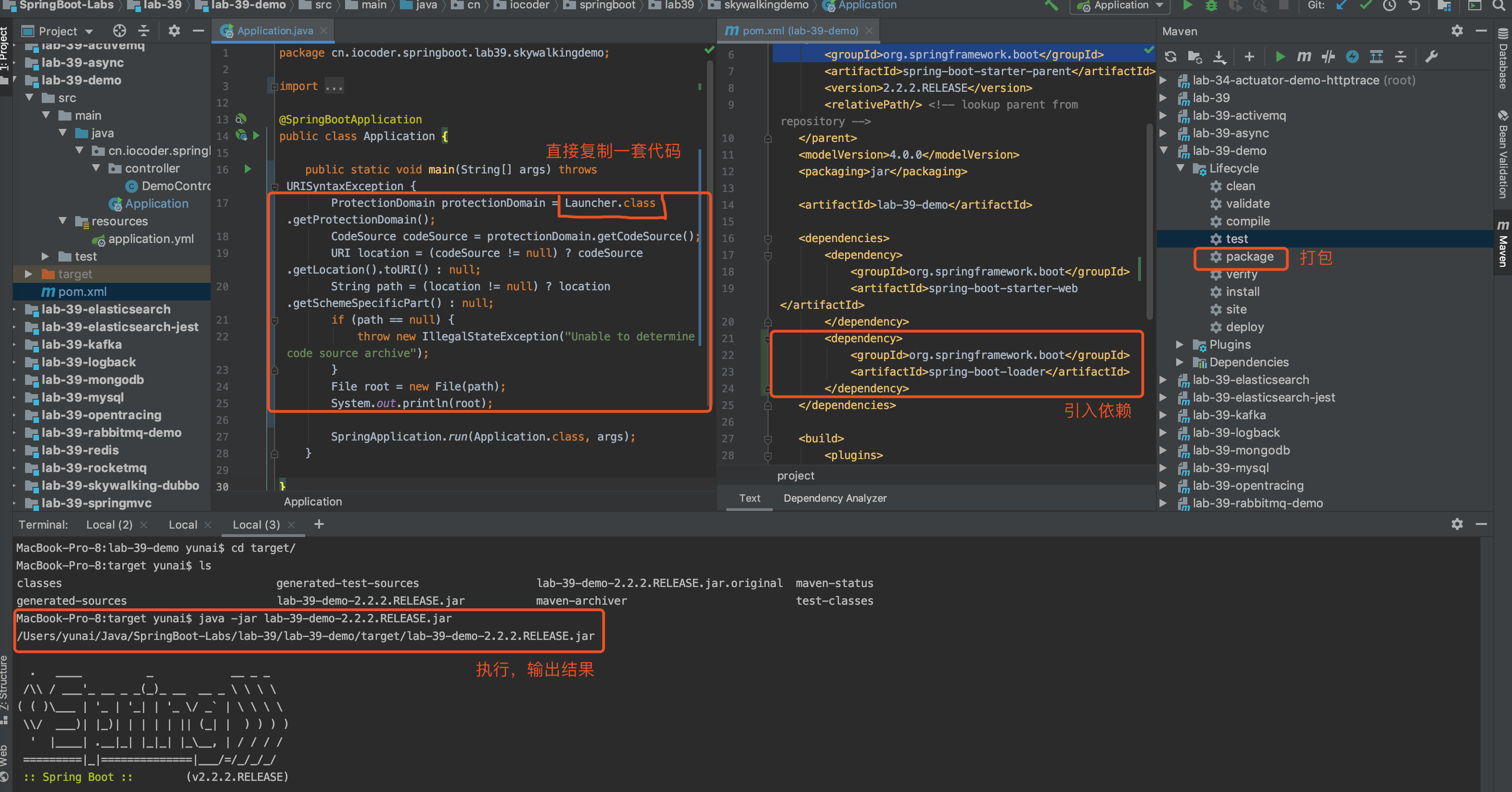Toggle Skip Tests mode icon in Maven
Viewport: 1512px width, 792px height.
pos(1328,57)
